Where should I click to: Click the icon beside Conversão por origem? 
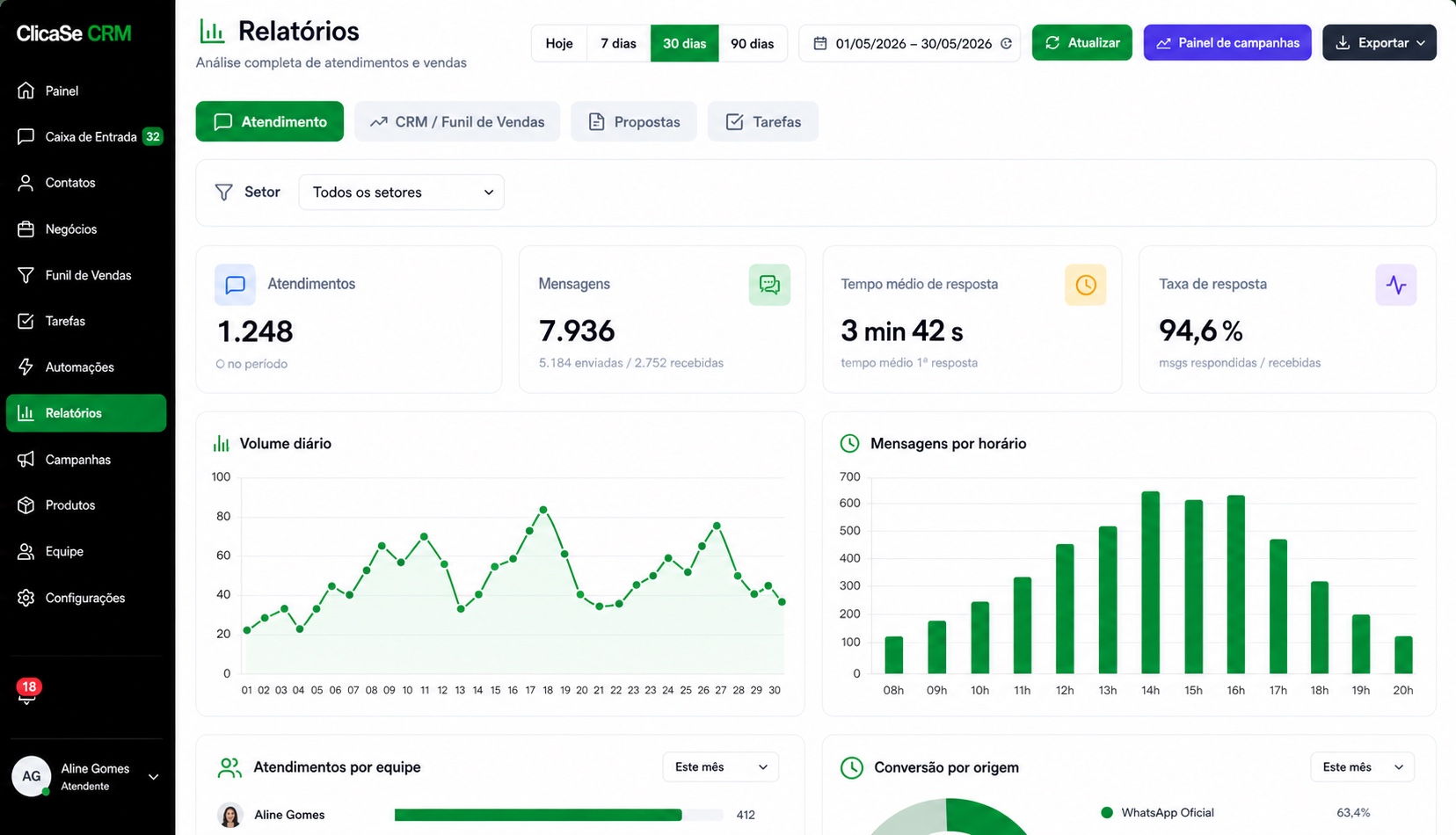point(851,767)
